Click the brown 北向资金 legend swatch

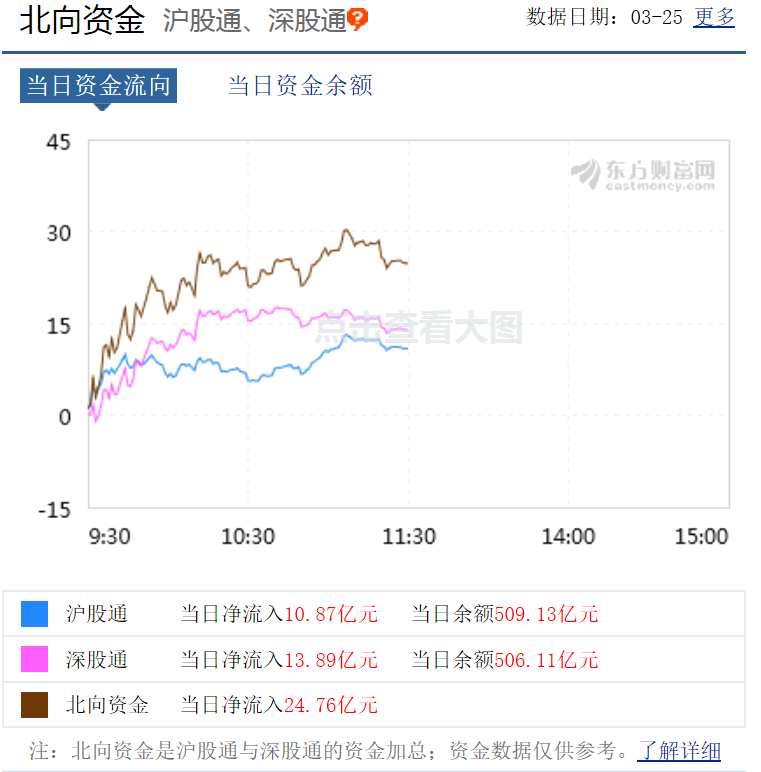coord(34,705)
